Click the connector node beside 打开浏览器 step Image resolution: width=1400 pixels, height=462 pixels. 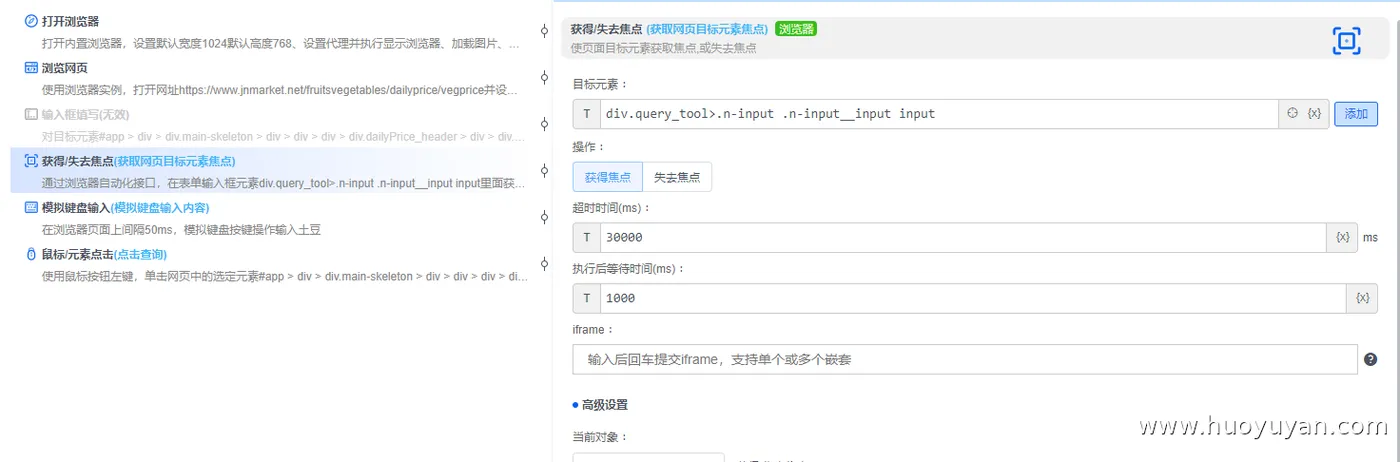coord(544,31)
